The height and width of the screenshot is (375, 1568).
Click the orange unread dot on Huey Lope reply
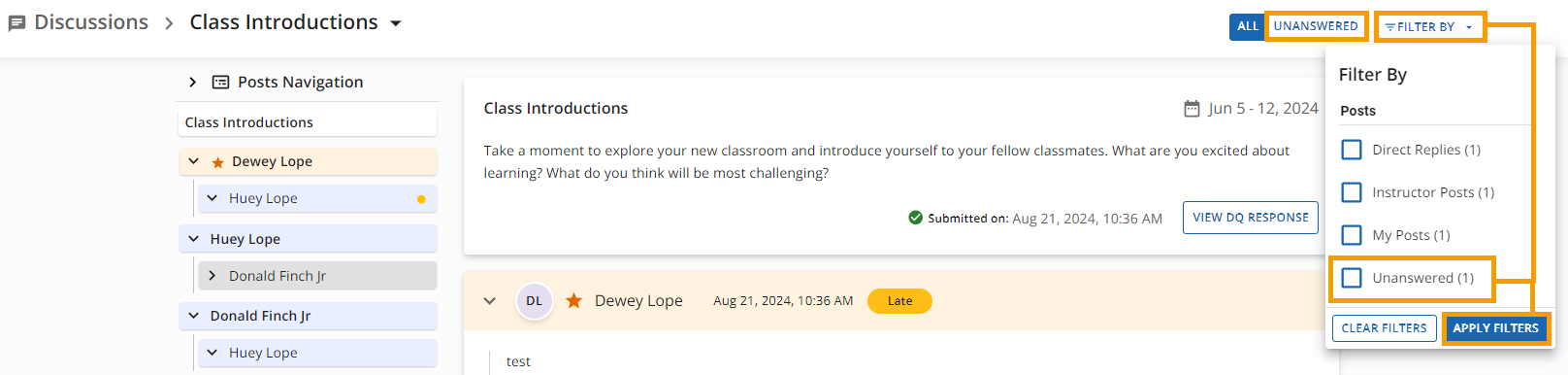pyautogui.click(x=421, y=199)
